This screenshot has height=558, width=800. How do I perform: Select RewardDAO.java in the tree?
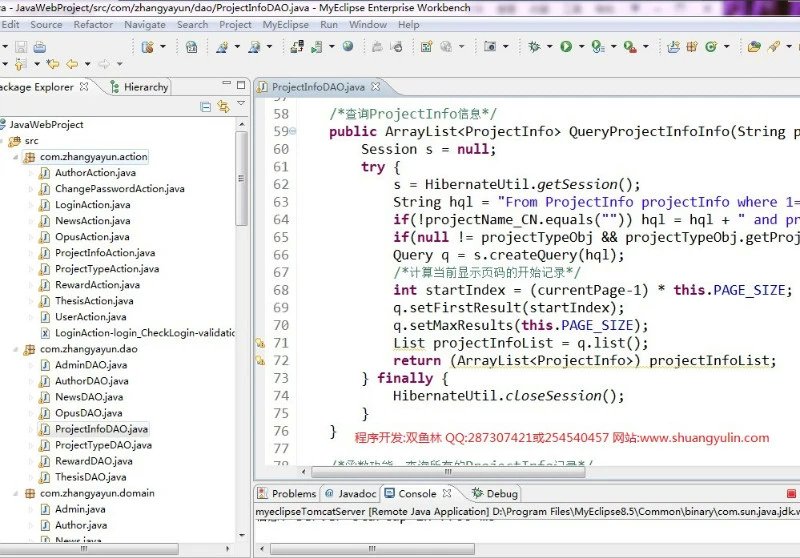coord(94,461)
